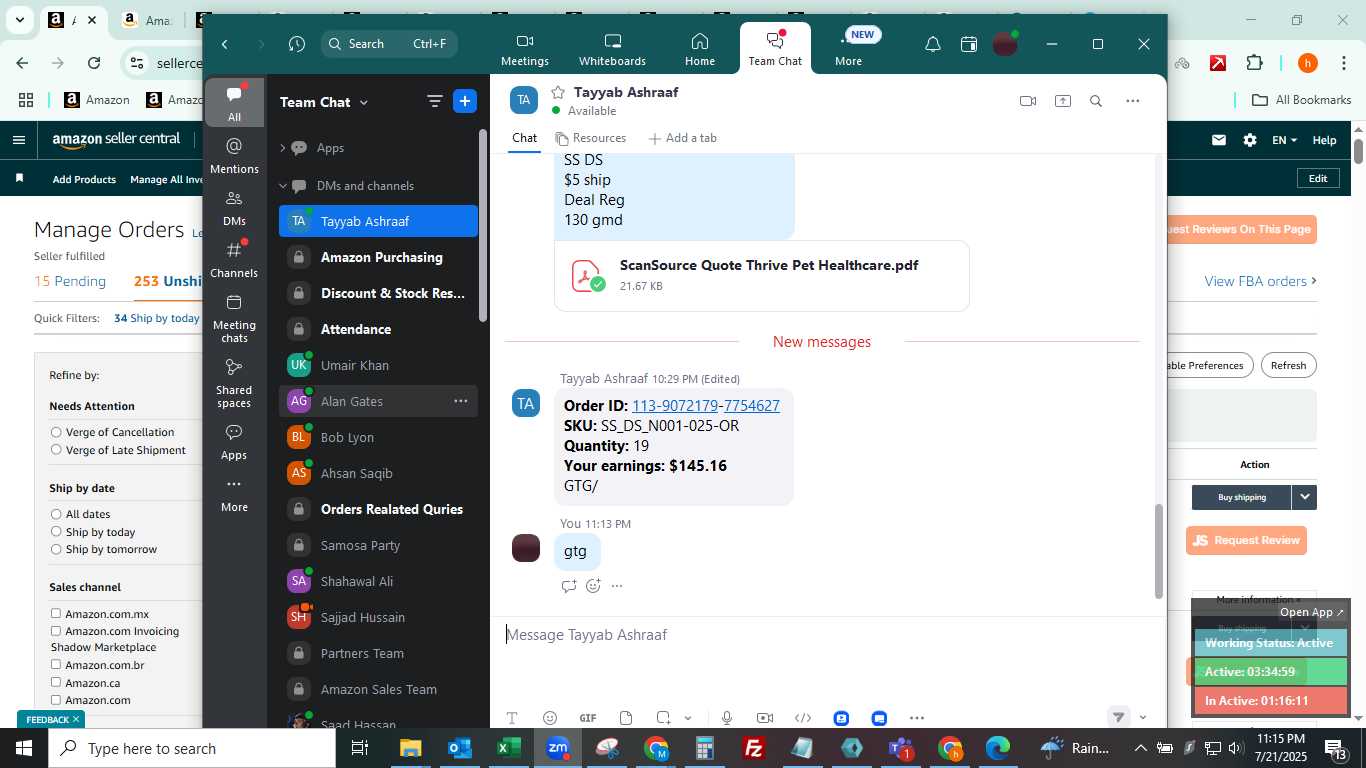Viewport: 1366px width, 768px height.
Task: Click View FBA orders link
Action: (x=1260, y=281)
